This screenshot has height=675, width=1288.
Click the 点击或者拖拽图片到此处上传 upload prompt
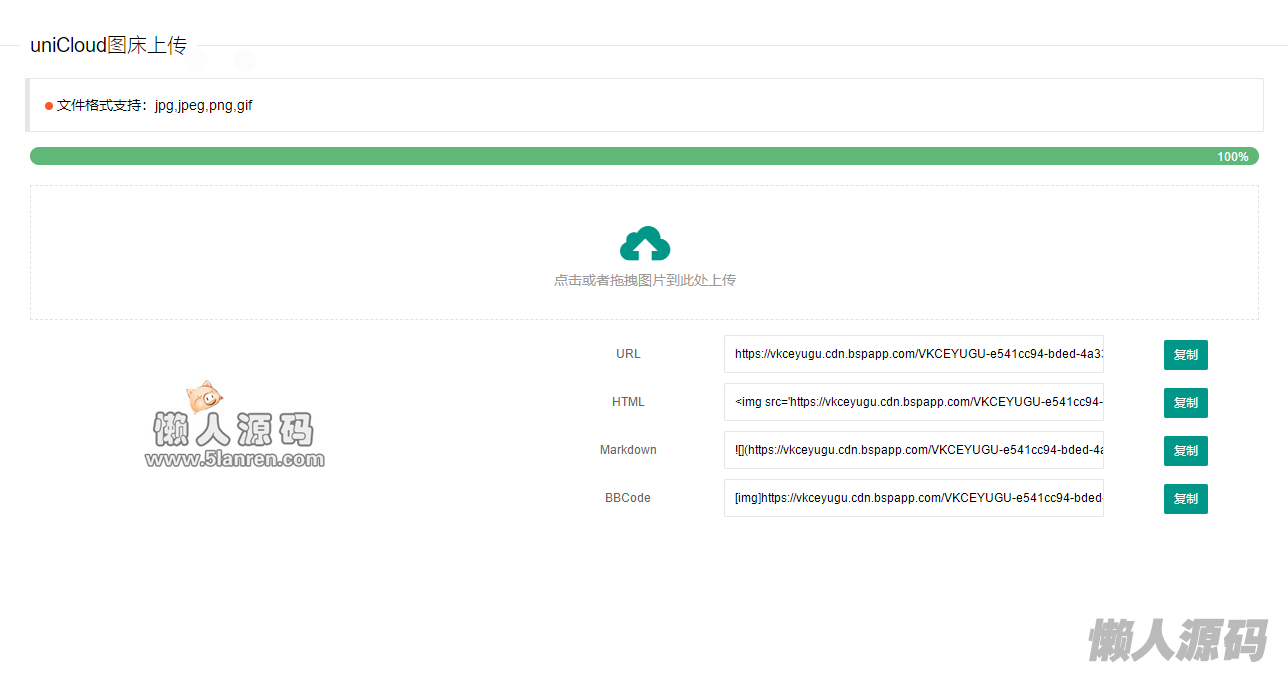click(645, 281)
